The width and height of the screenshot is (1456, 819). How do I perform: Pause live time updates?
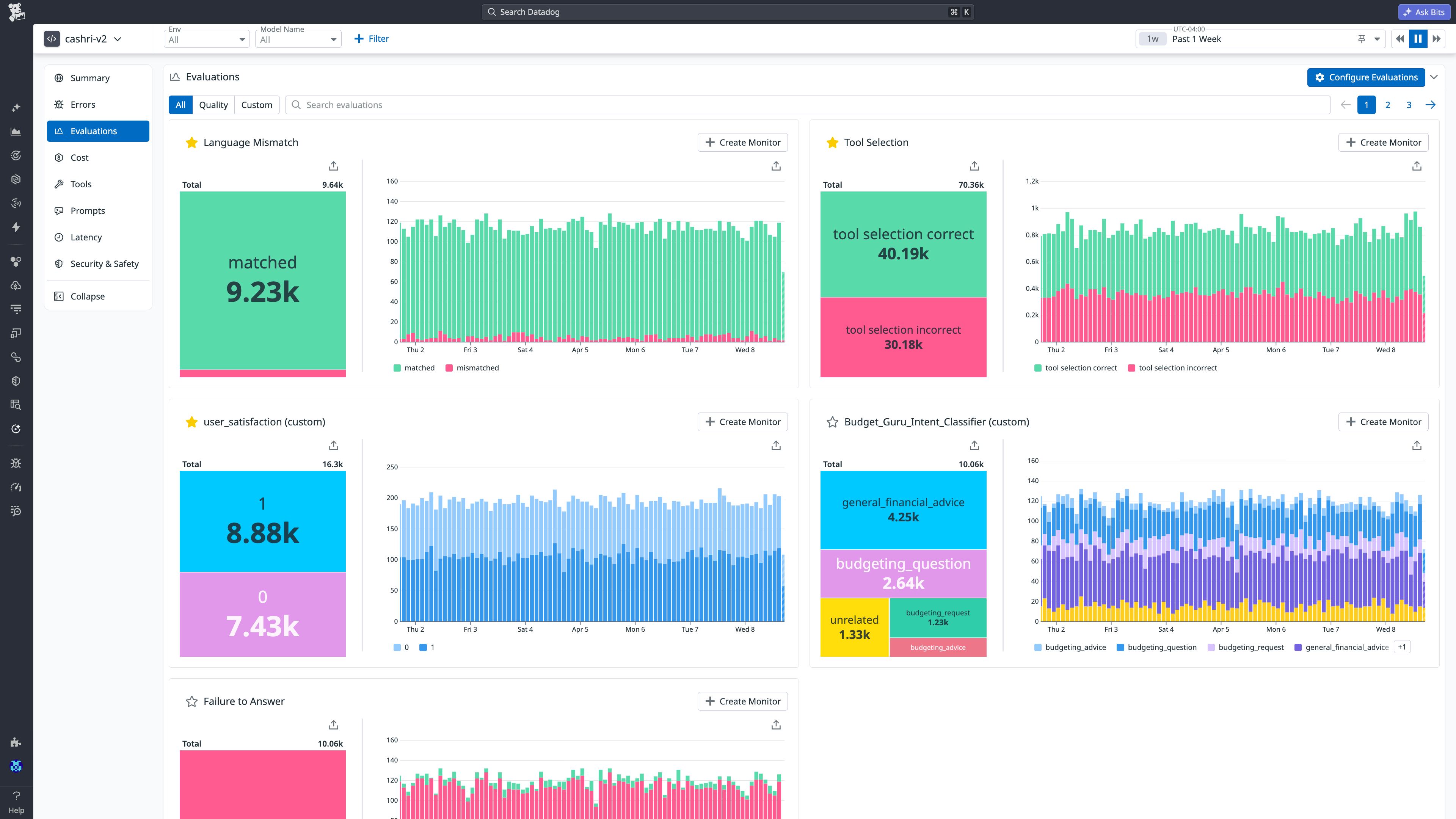point(1418,39)
